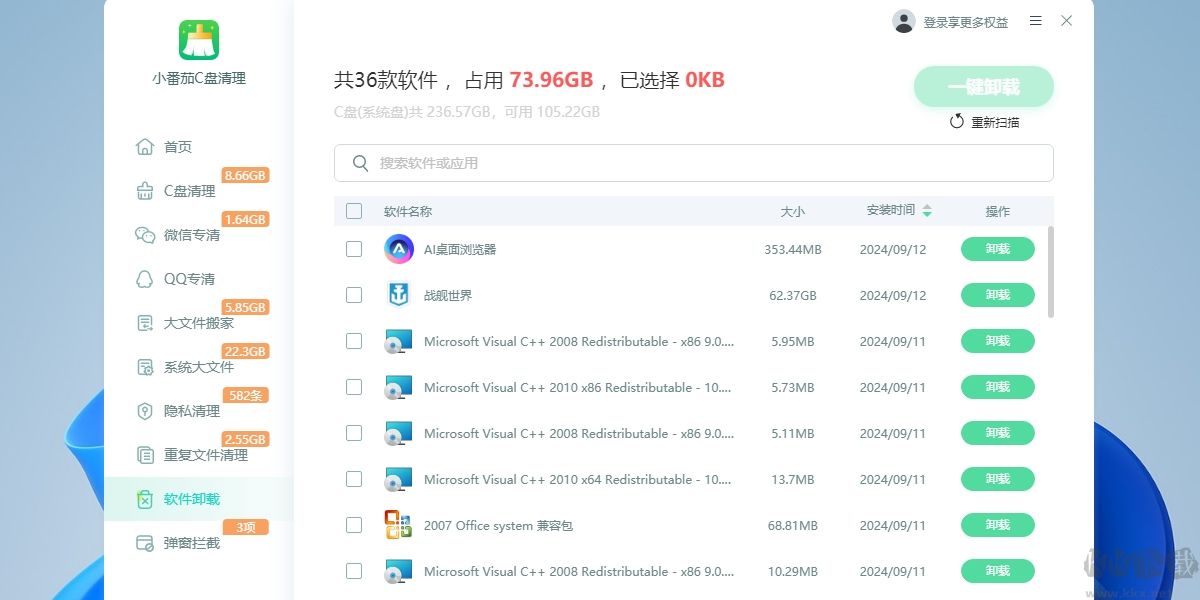Sort by 安装时间 arrow toggle
1200x600 pixels.
click(927, 211)
